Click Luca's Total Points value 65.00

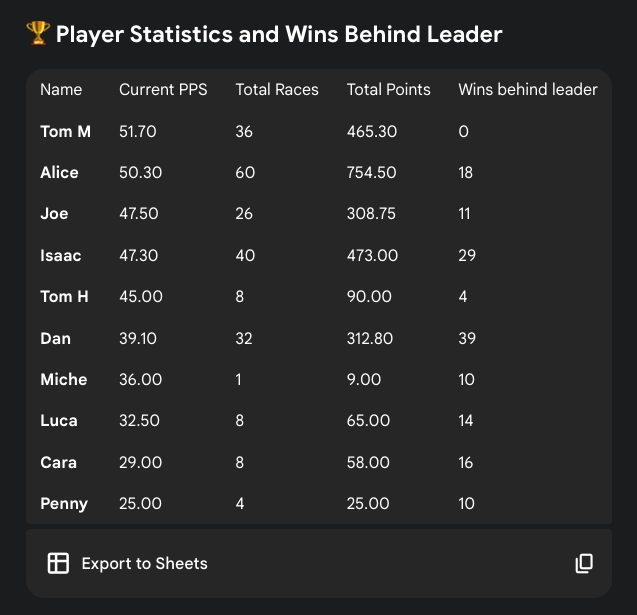[368, 421]
